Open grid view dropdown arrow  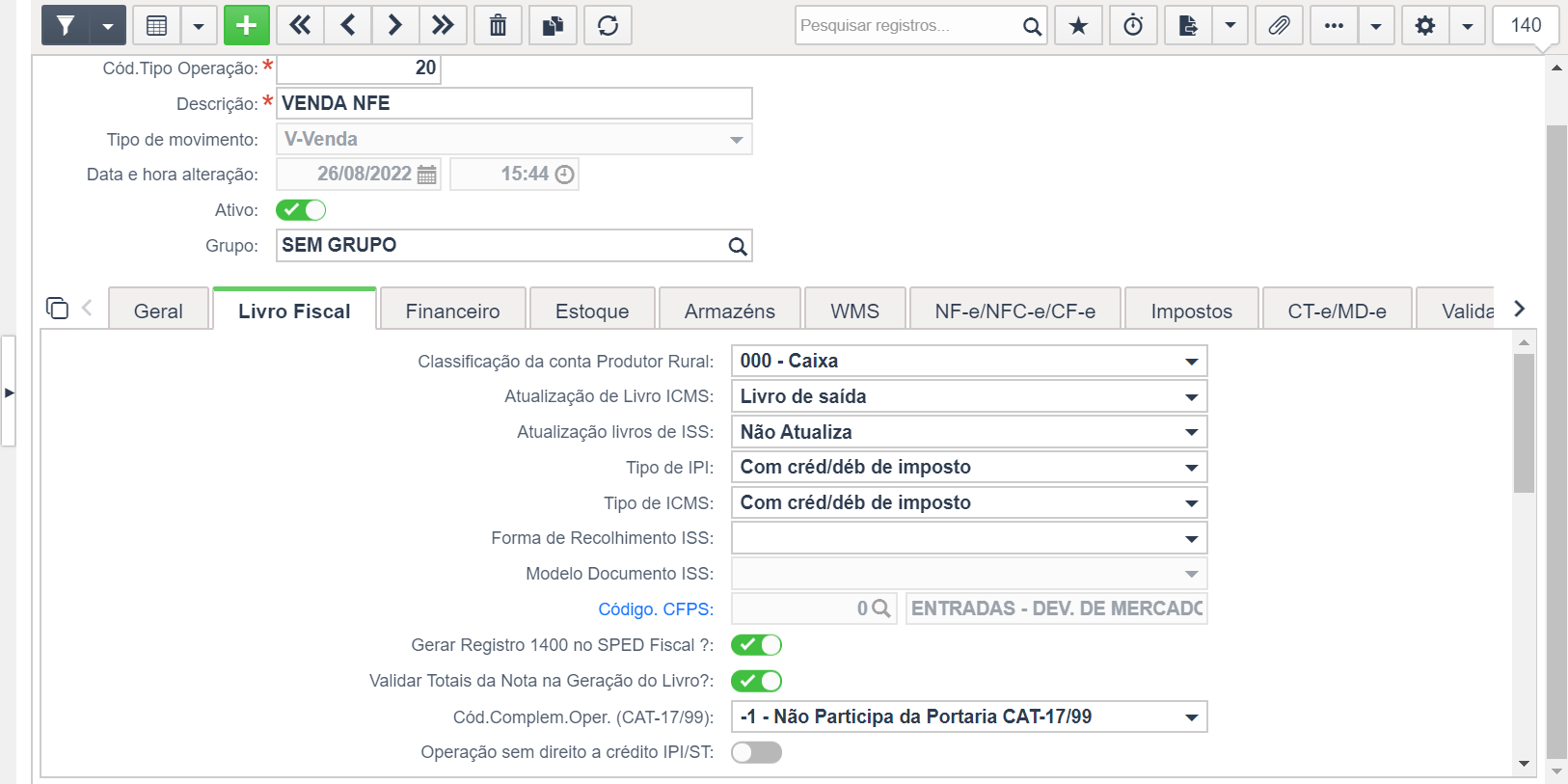(x=199, y=25)
